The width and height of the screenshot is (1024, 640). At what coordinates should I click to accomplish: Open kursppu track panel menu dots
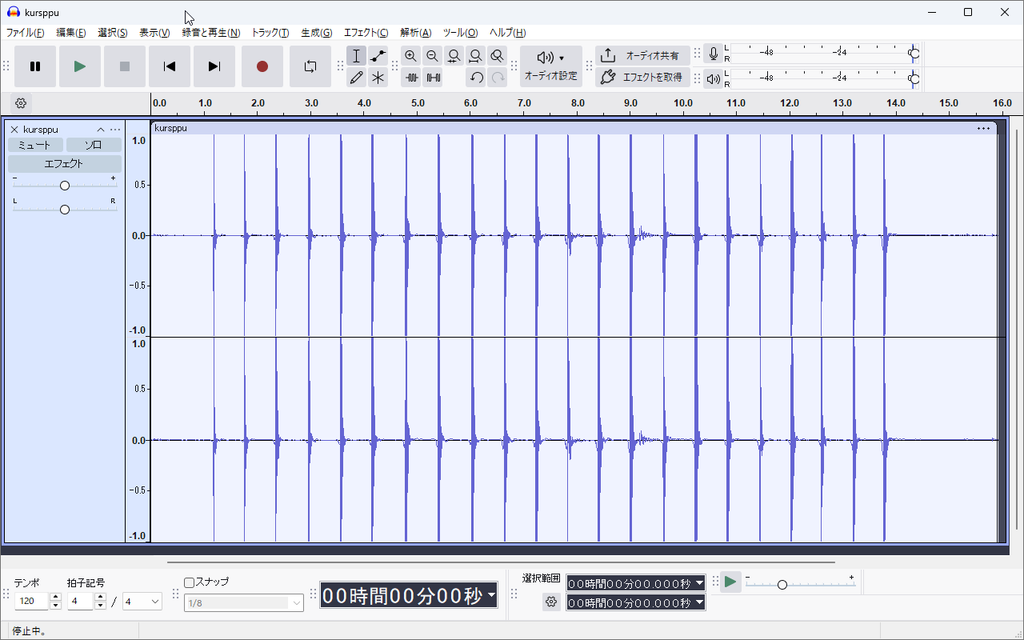pos(116,129)
